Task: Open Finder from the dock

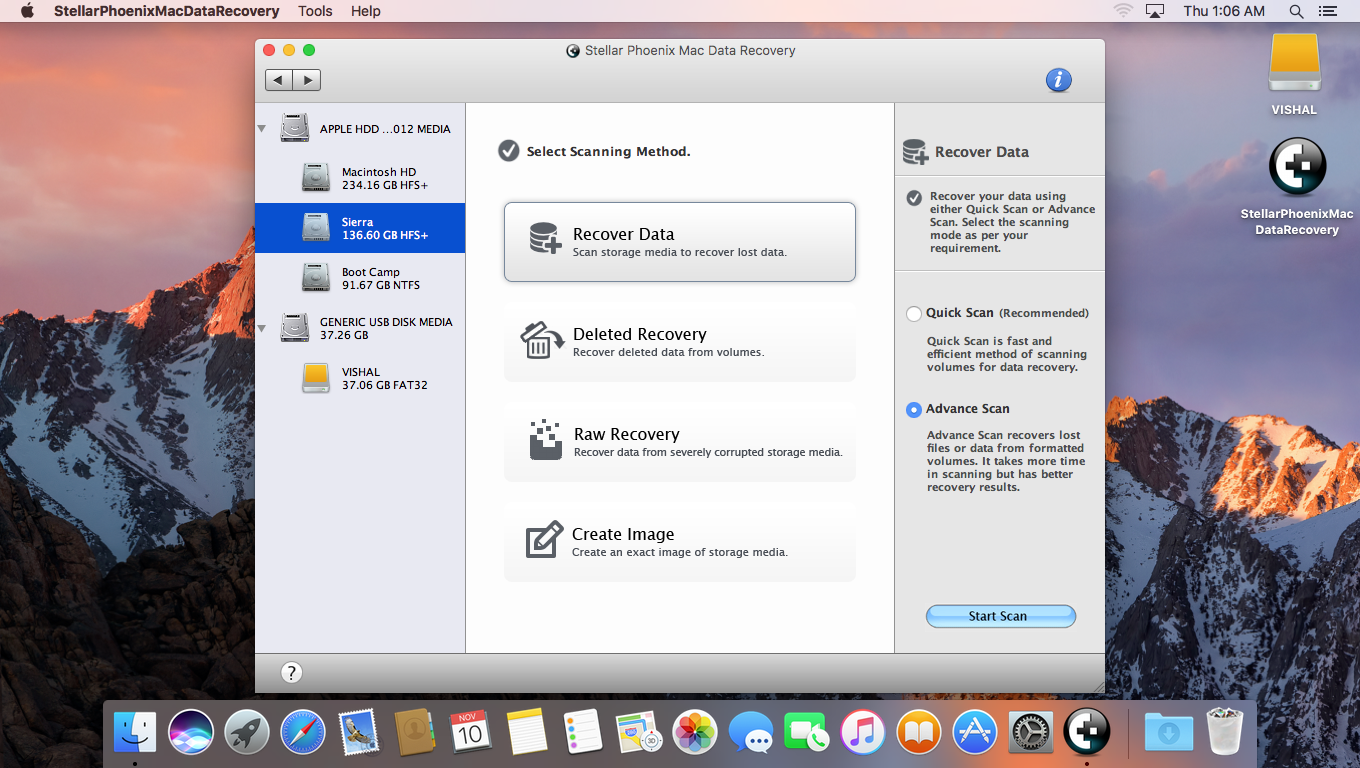Action: (135, 732)
